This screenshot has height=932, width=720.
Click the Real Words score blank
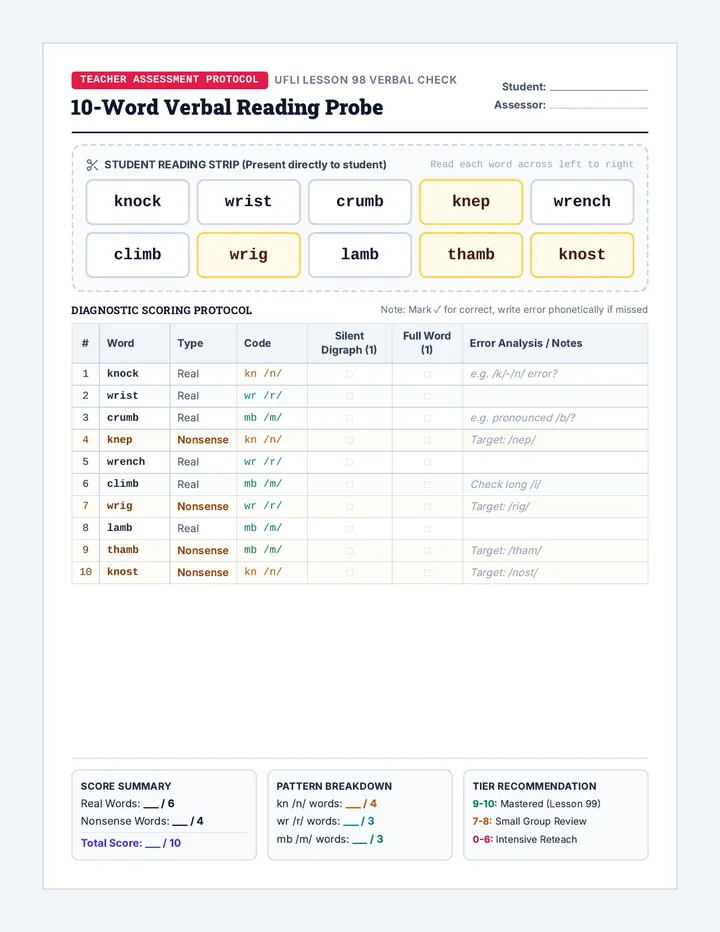(x=150, y=804)
